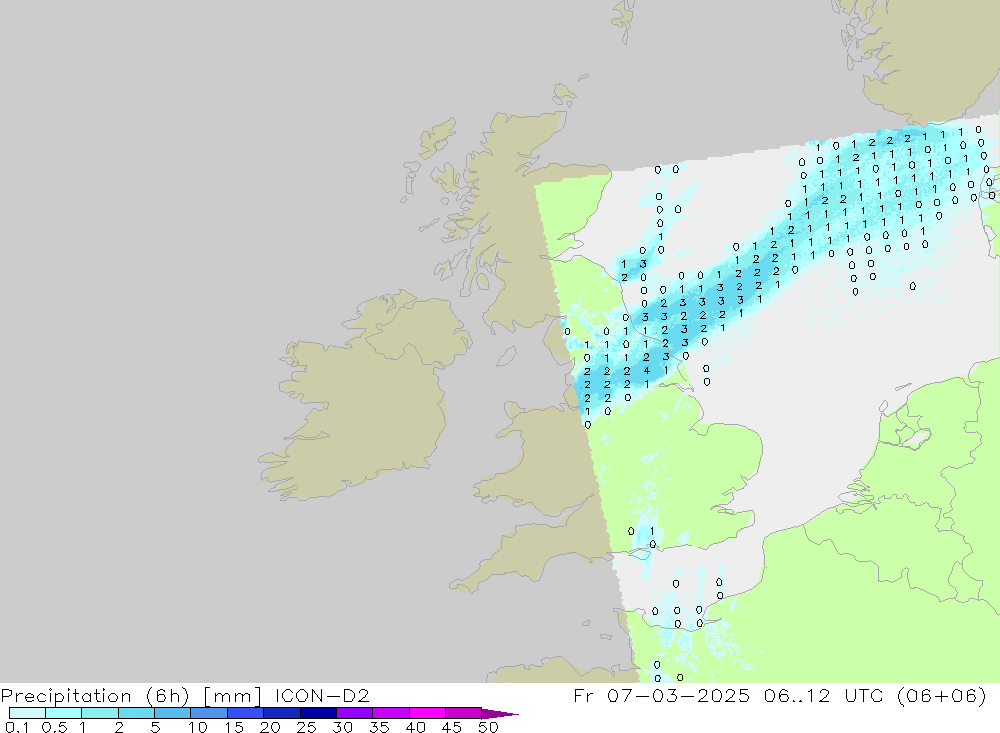
Task: Click the precipitation value 4 on the map
Action: click(x=647, y=371)
